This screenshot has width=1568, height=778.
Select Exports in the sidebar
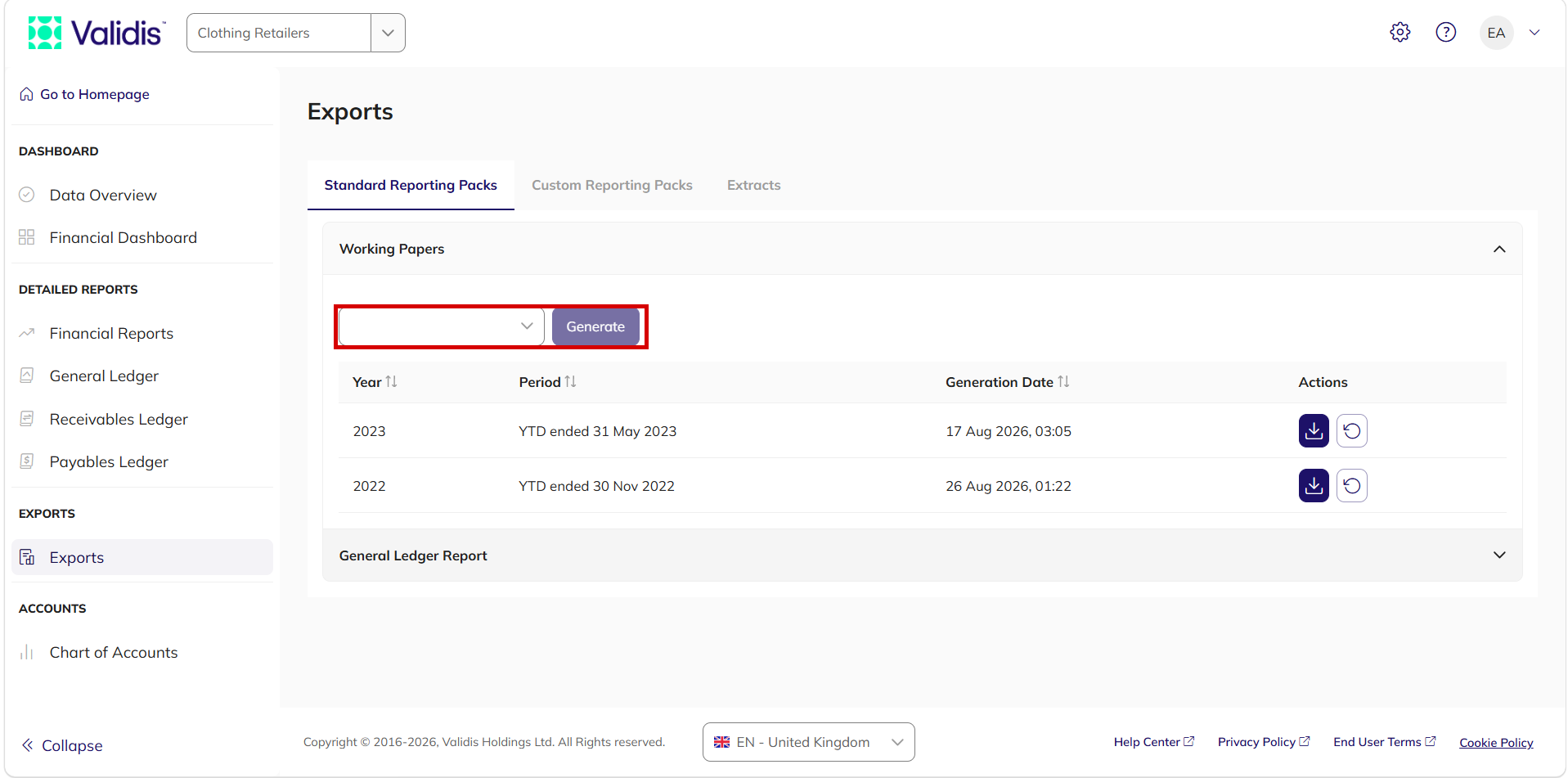pos(142,557)
